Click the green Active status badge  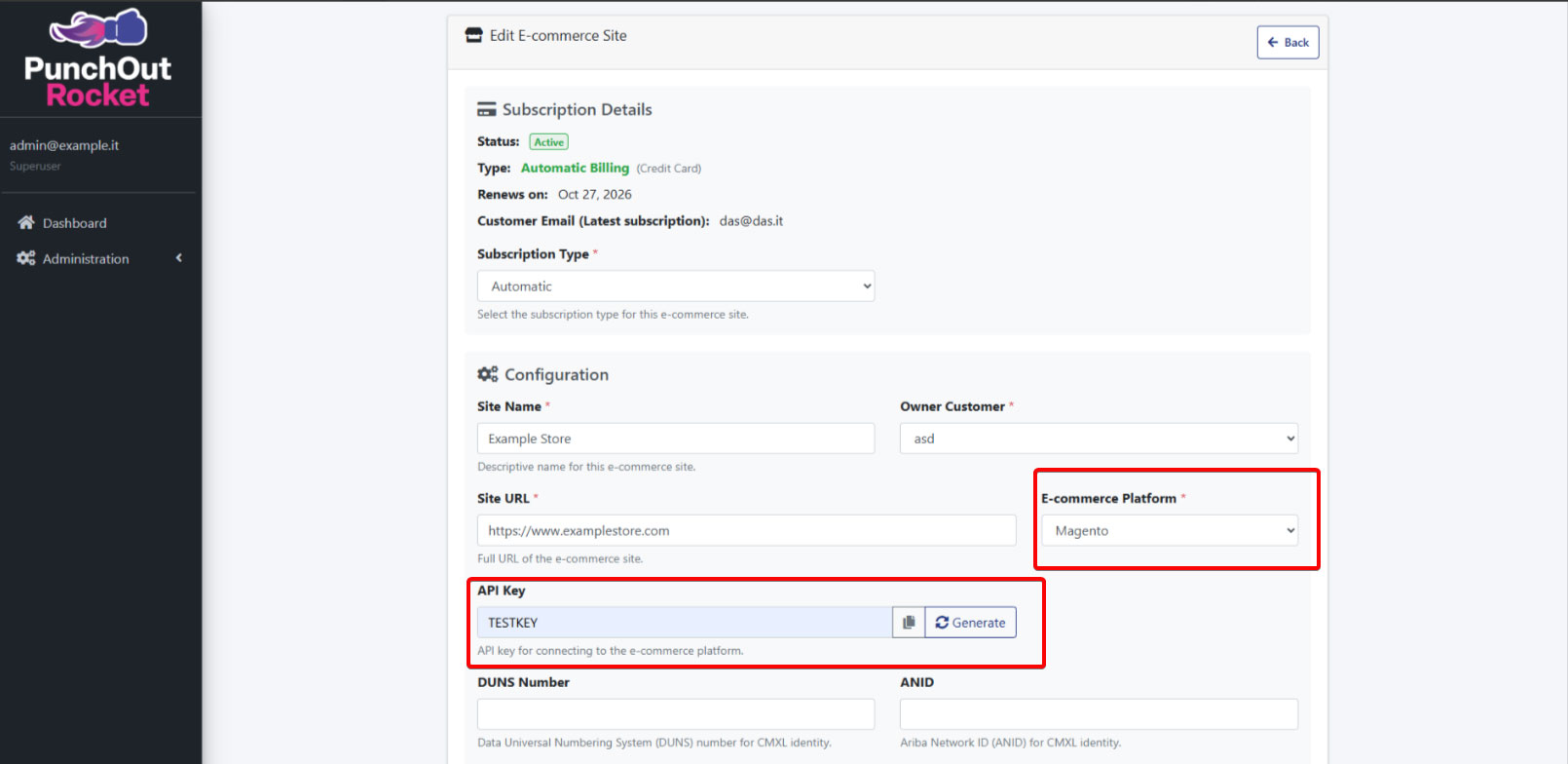click(x=548, y=142)
